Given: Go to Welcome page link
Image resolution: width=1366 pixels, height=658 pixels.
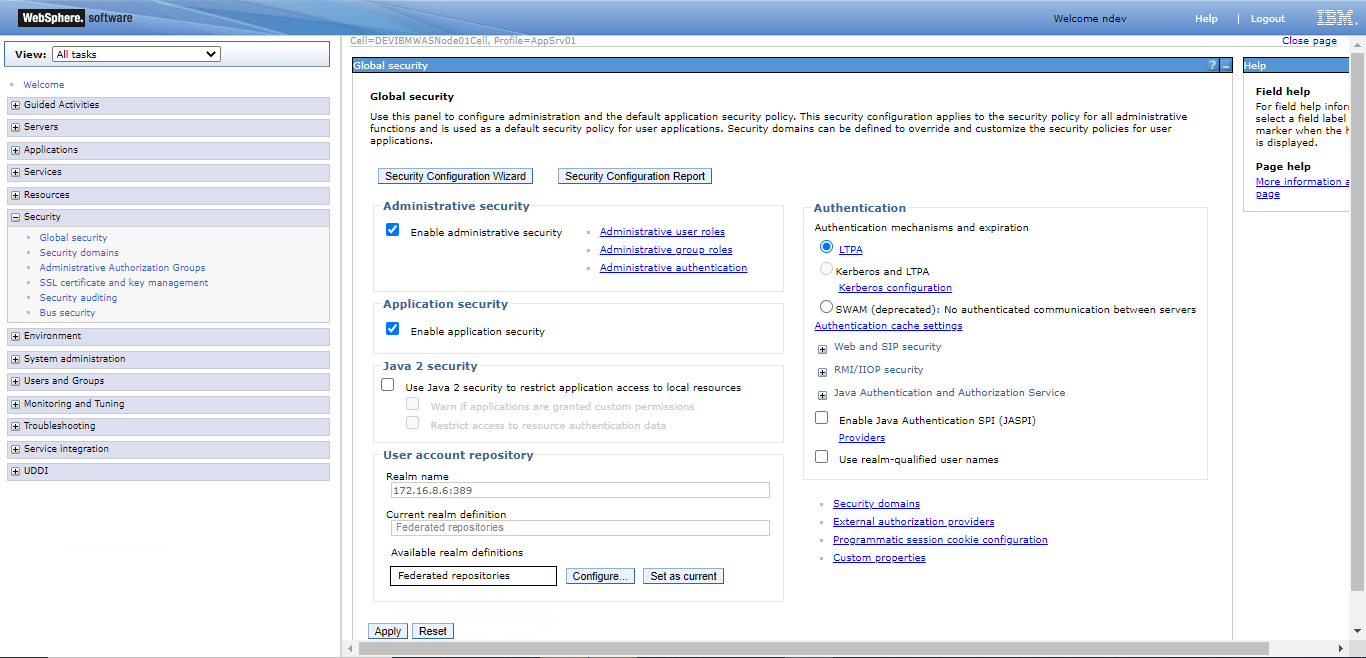Looking at the screenshot, I should point(43,85).
